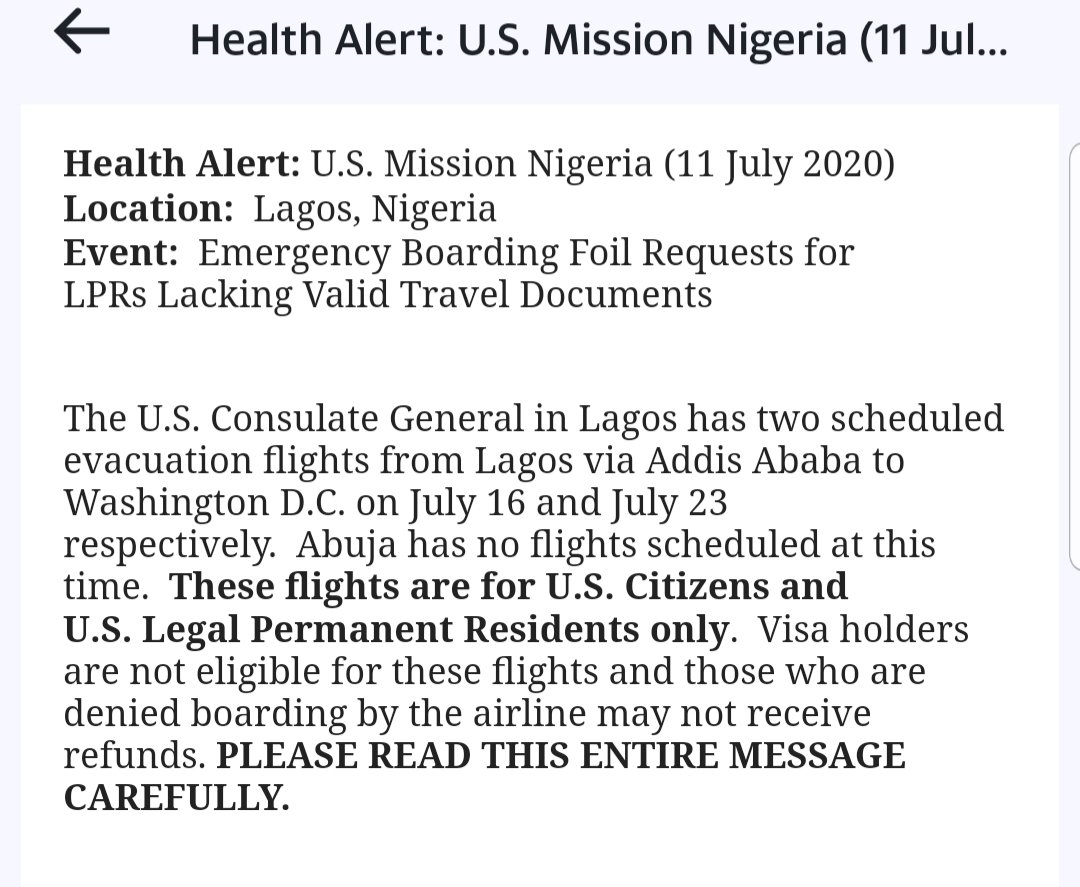
Task: Tap 'PLEASE READ THIS ENTIRE MESSAGE' bold text
Action: click(x=561, y=755)
